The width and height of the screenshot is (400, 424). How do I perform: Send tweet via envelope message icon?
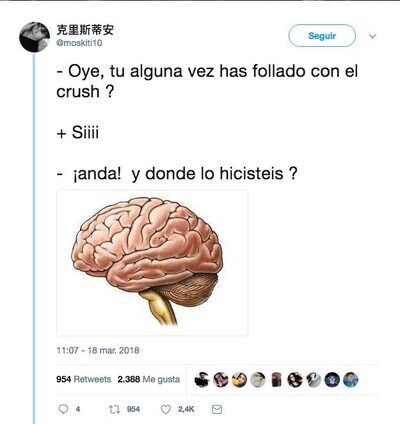click(217, 409)
